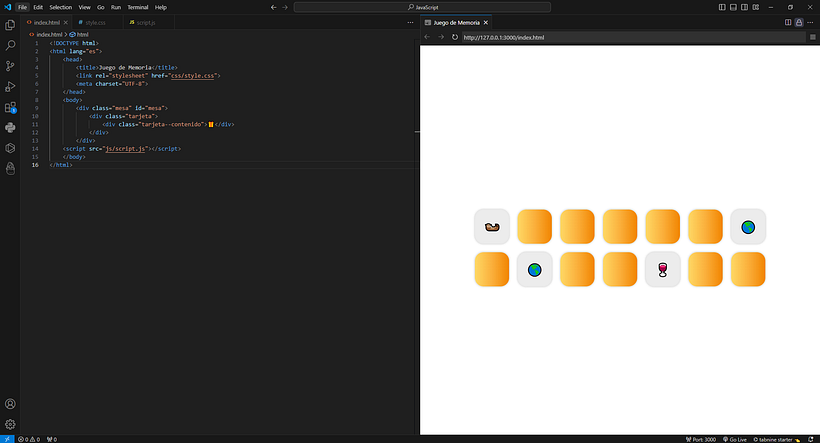Screen dimensions: 820x443
Task: Open the Run menu
Action: pyautogui.click(x=116, y=7)
